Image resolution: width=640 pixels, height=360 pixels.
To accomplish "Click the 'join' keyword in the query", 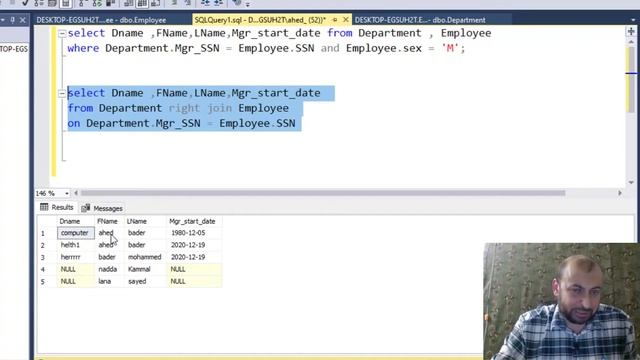I will click(219, 108).
